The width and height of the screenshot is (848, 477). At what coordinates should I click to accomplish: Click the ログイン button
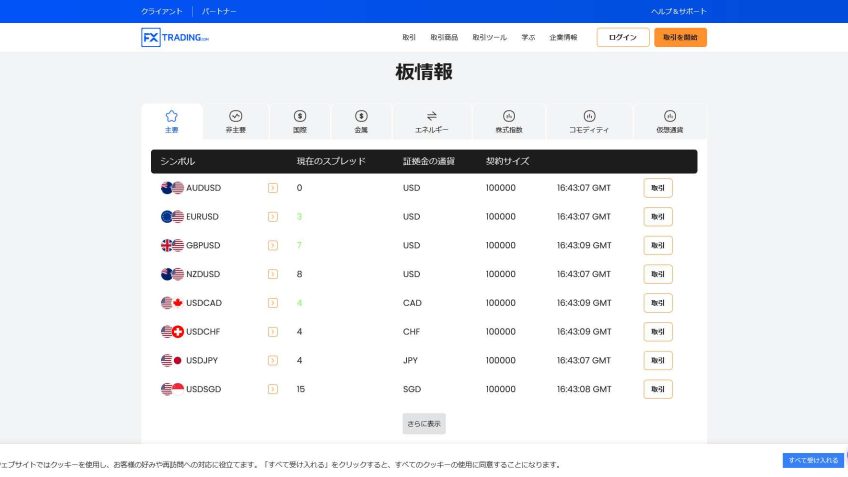622,38
